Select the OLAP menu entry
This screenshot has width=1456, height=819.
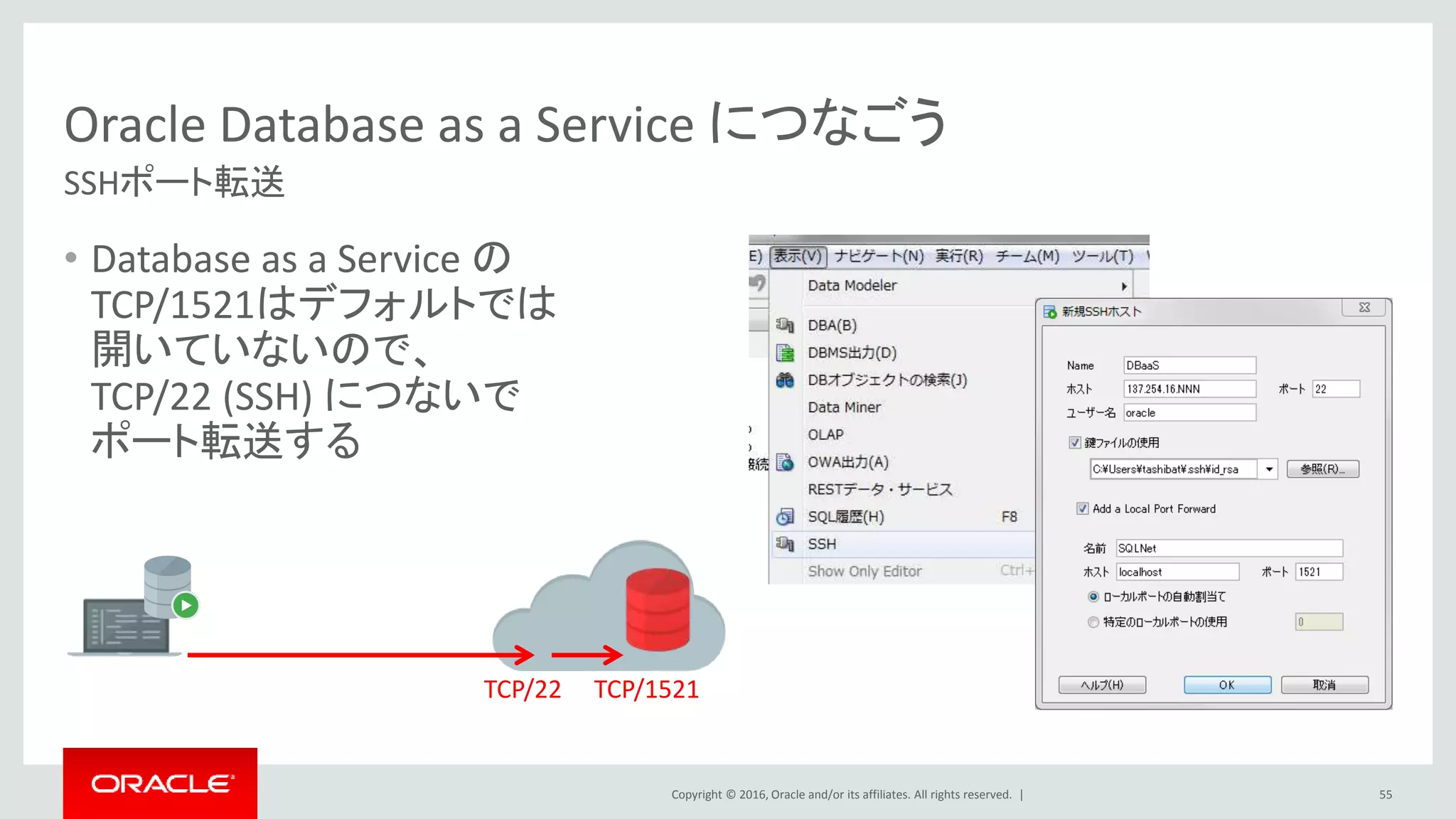click(825, 434)
